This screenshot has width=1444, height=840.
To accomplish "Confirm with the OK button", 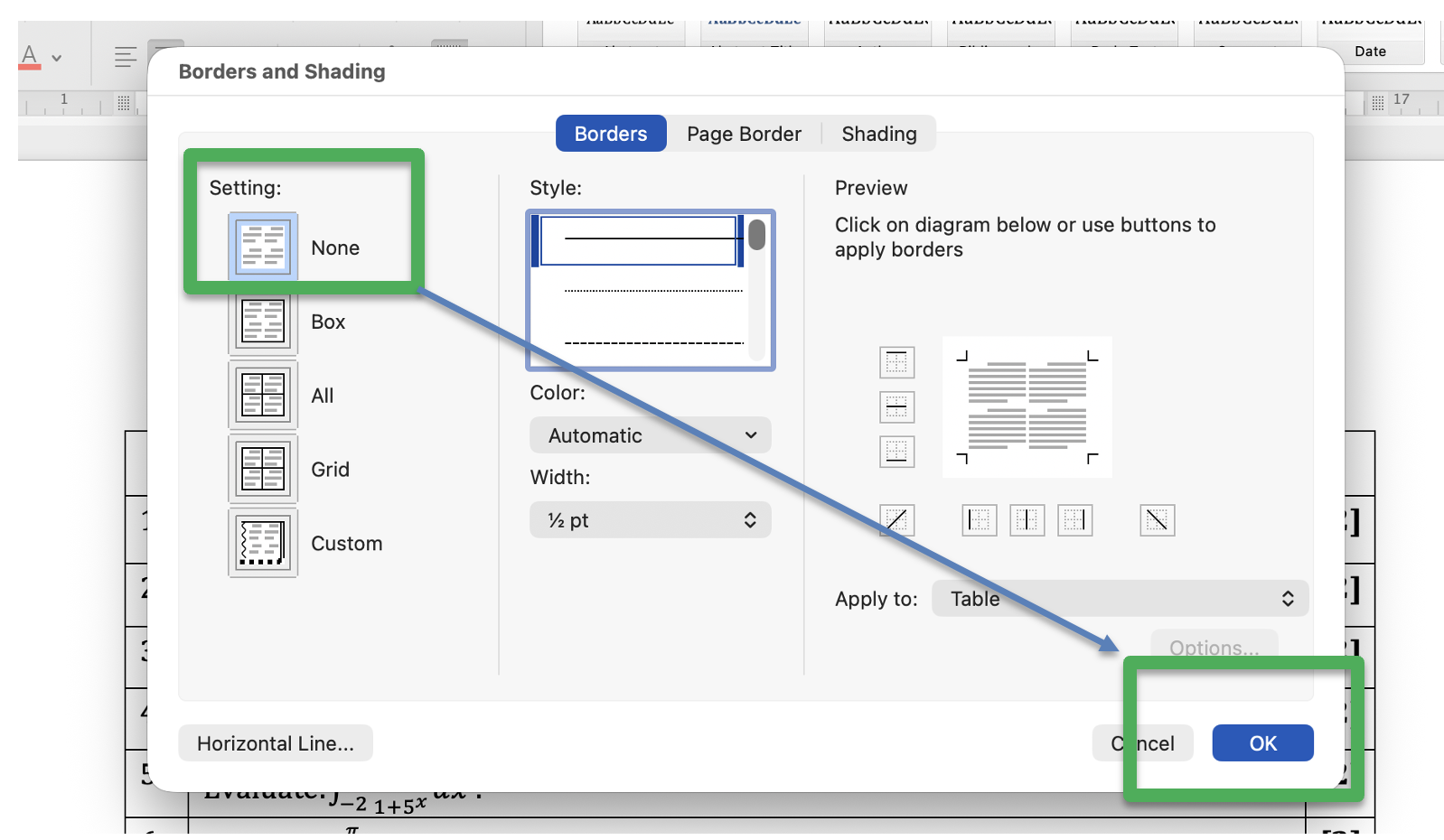I will (x=1262, y=743).
